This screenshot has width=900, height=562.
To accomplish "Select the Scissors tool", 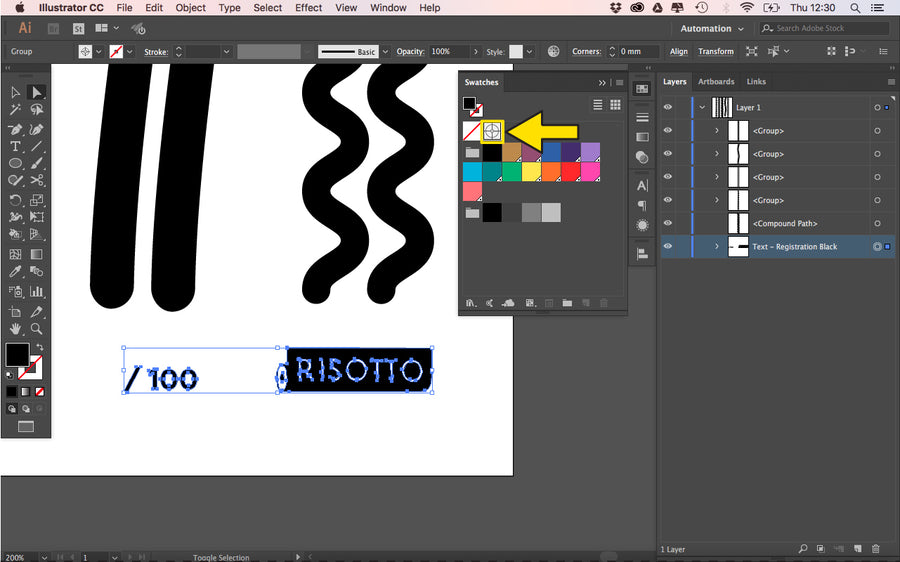I will tap(37, 180).
